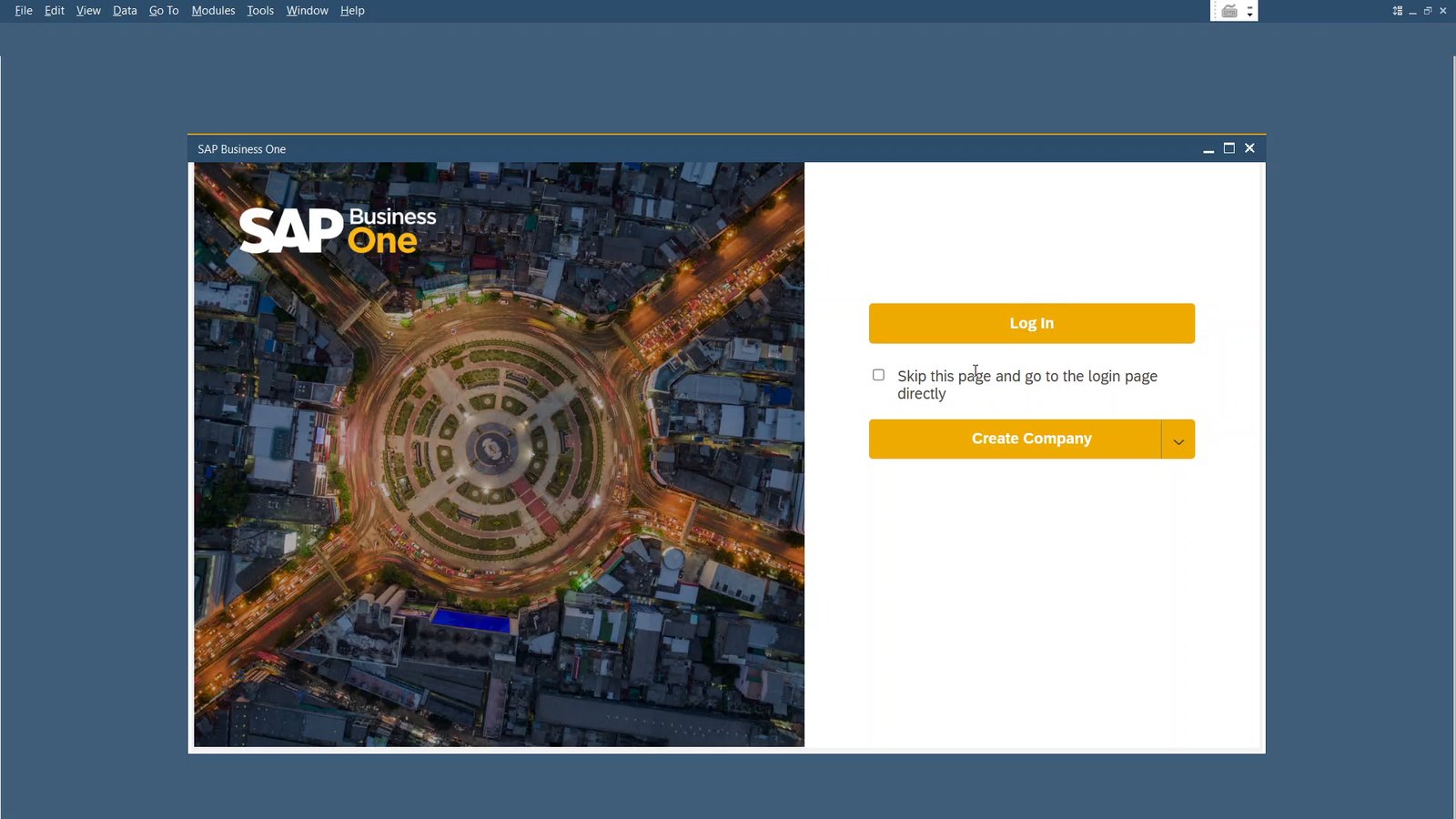Open the Edit menu
1456x819 pixels.
(55, 11)
